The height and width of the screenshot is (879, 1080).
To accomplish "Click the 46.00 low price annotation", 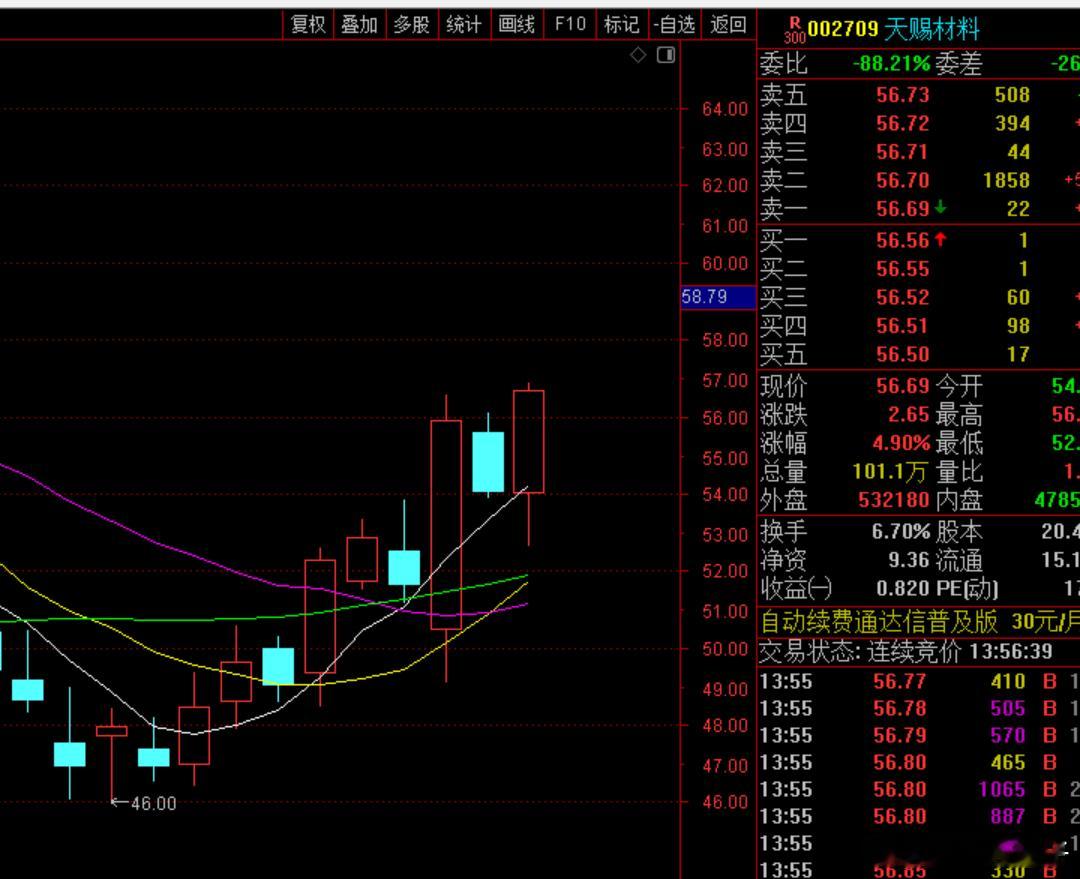I will tap(144, 803).
